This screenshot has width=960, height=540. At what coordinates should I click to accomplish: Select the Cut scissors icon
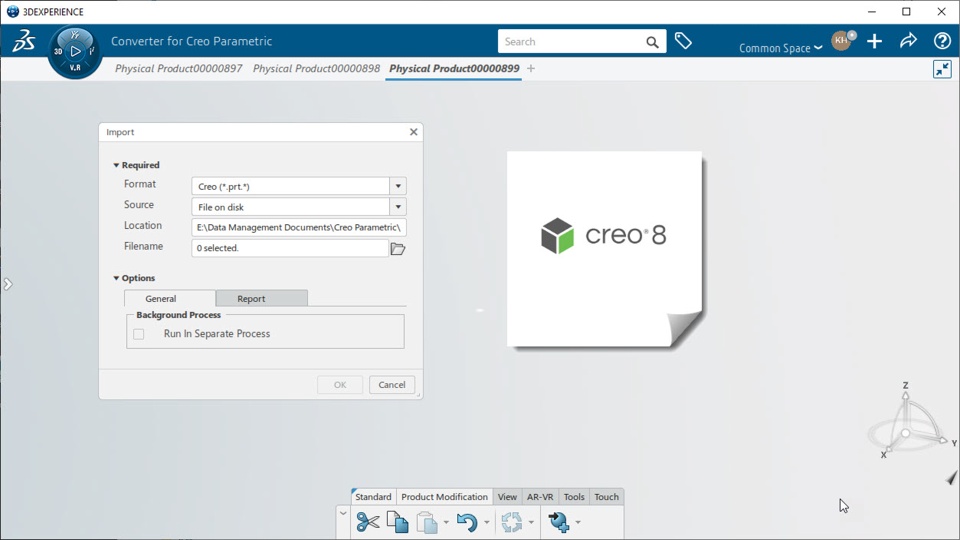pos(367,522)
